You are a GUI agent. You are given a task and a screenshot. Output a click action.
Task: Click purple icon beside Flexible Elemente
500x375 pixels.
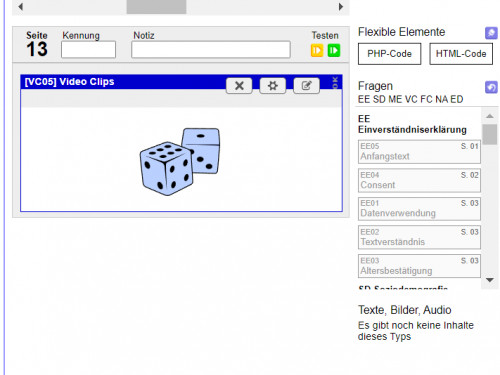tap(491, 33)
